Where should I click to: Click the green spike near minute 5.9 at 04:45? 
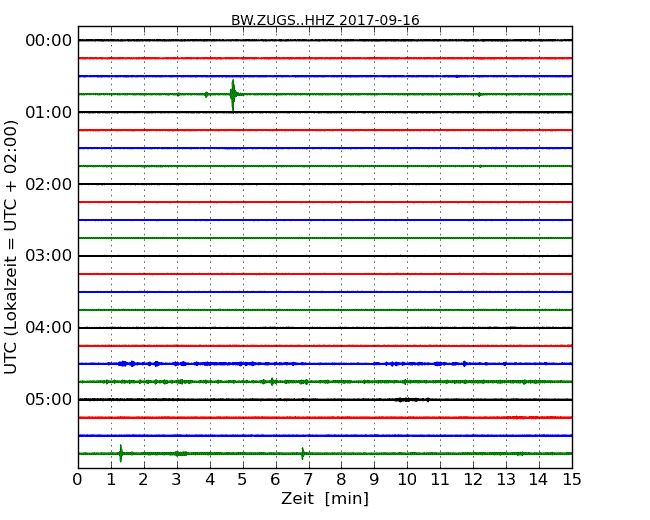coord(272,381)
